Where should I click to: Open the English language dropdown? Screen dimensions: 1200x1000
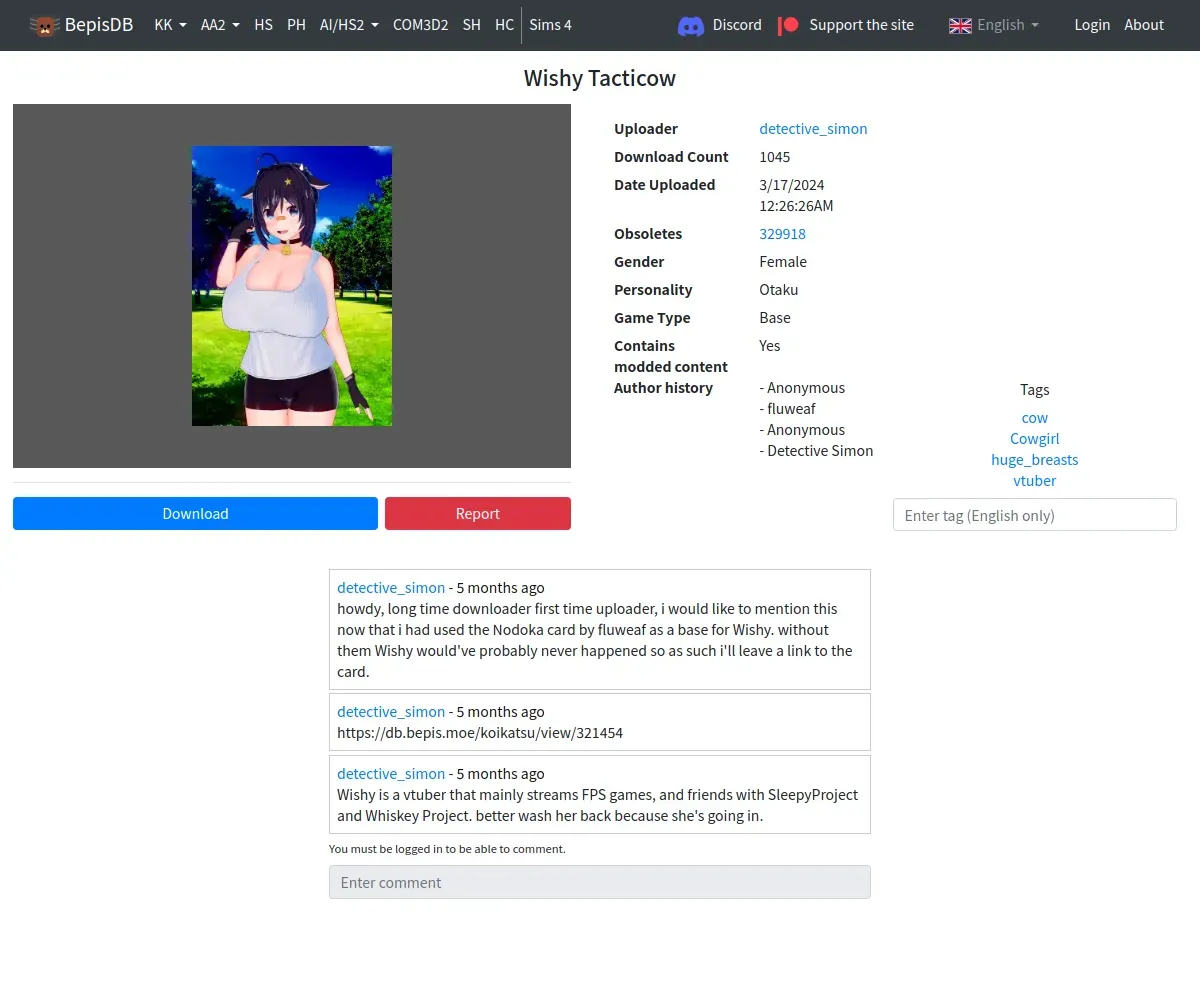pyautogui.click(x=1008, y=25)
